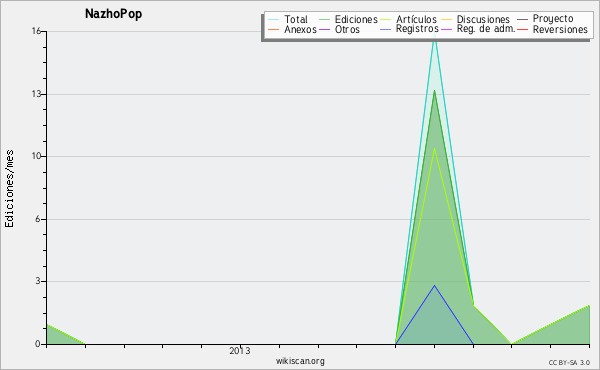Click the Reversiones legend label

pyautogui.click(x=560, y=29)
